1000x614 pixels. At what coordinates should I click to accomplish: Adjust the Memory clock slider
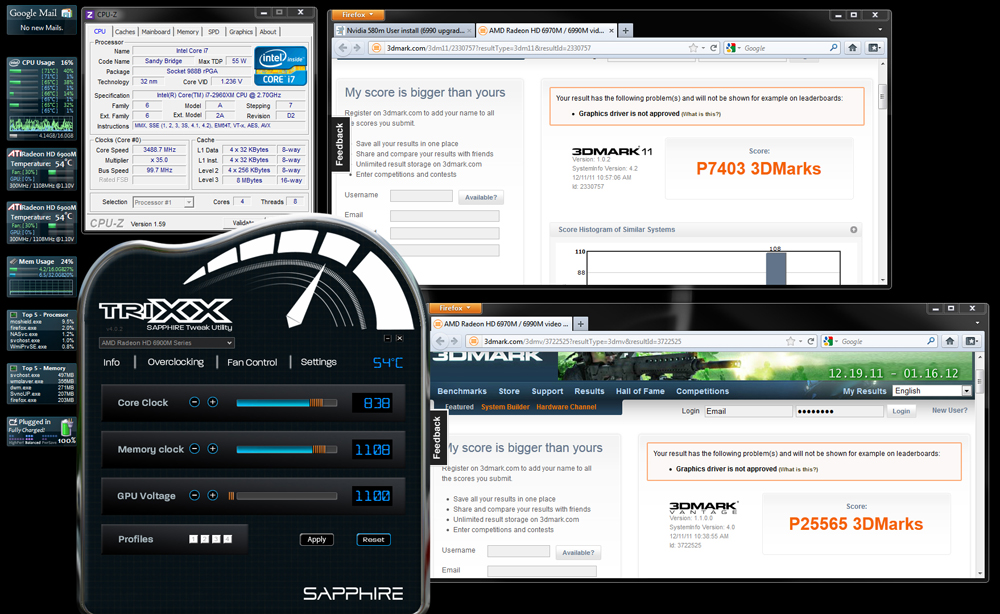[286, 450]
